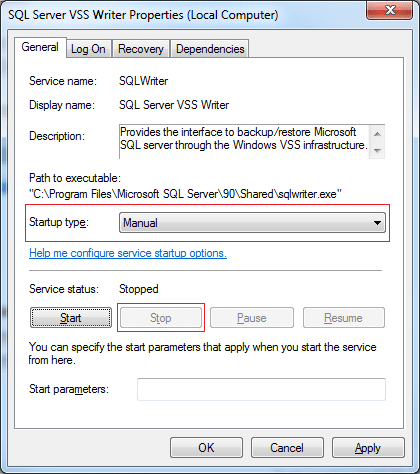420x474 pixels.
Task: Focus the Start parameters text field
Action: pos(261,389)
